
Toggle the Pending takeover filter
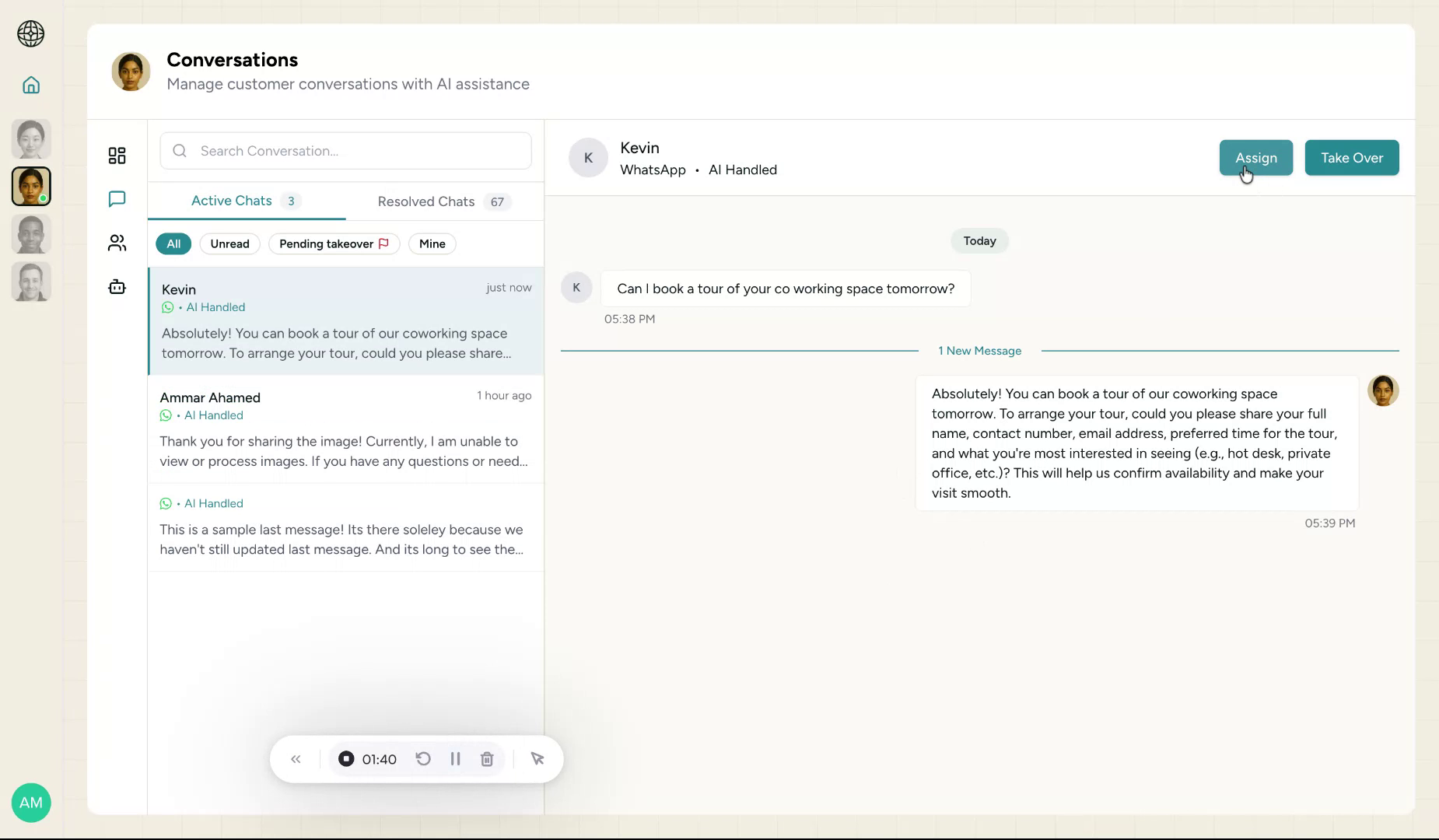(x=334, y=243)
